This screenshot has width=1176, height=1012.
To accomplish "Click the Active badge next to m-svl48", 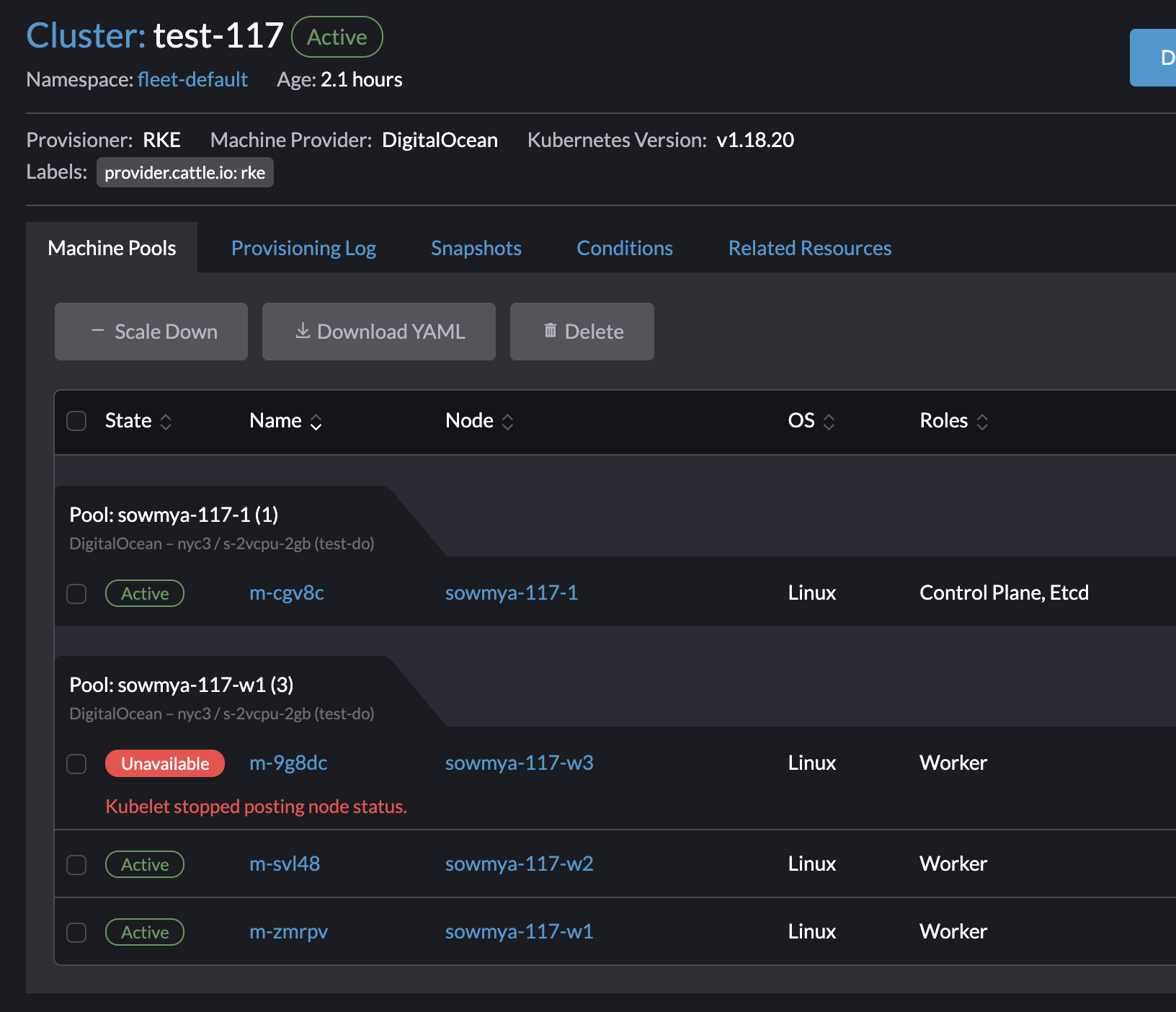I will click(x=144, y=864).
